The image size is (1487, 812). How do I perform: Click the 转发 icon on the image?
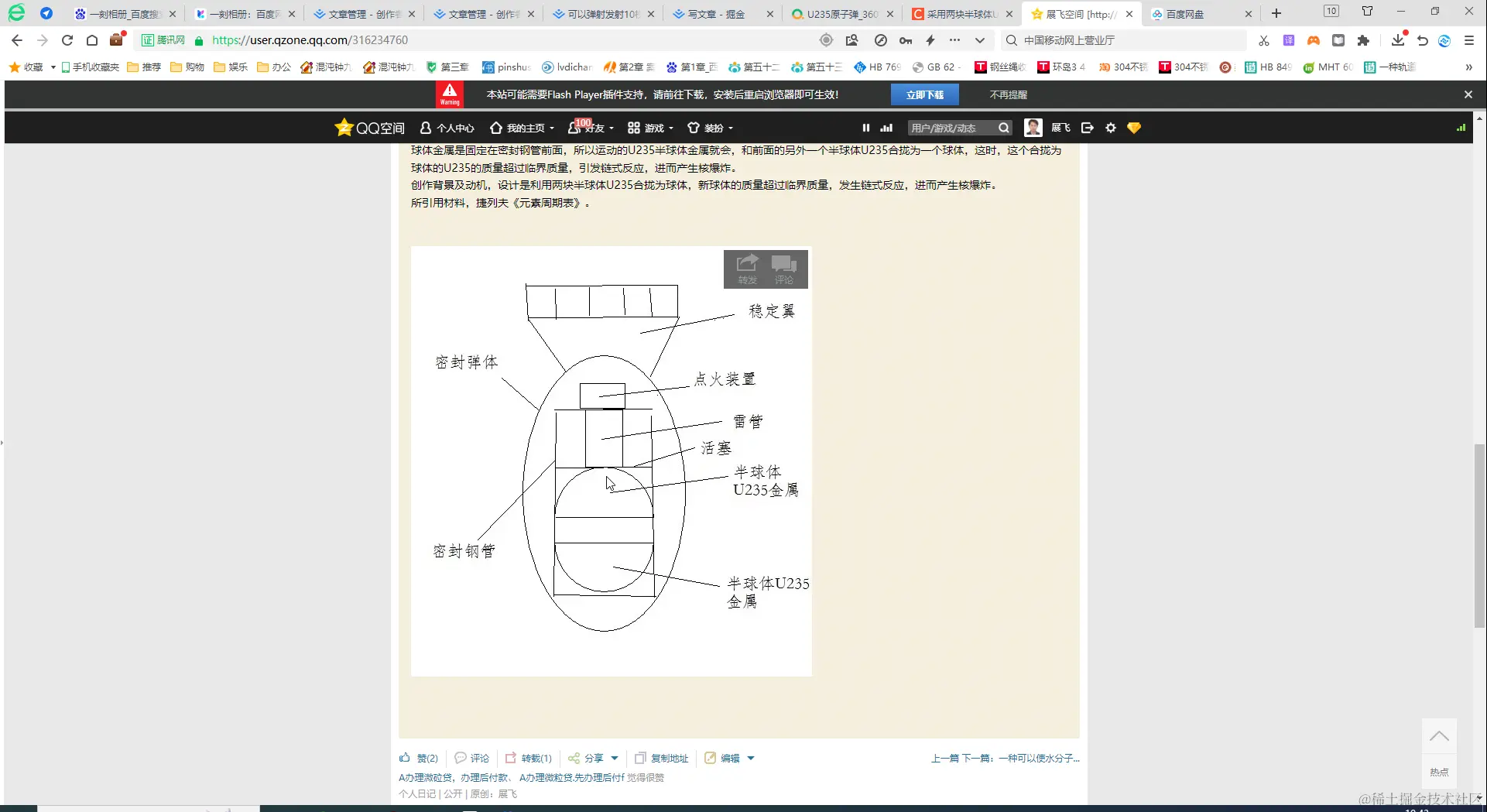click(745, 269)
